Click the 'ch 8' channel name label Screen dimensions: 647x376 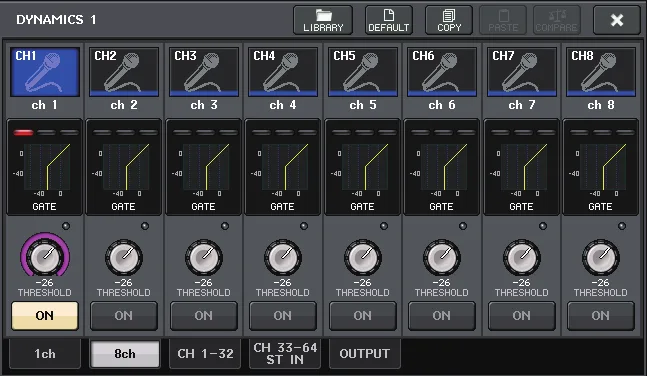(x=601, y=105)
